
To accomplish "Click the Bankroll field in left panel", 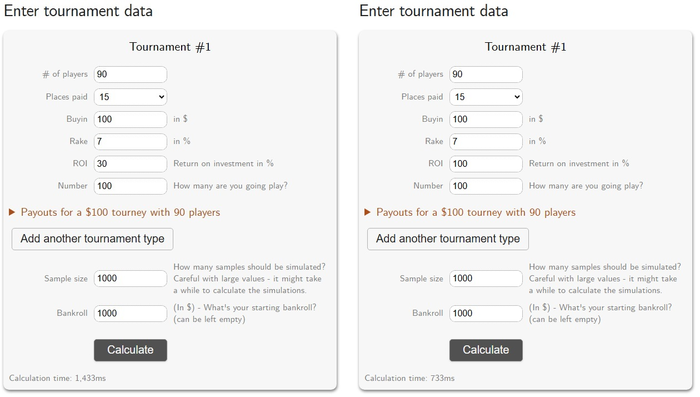I will point(130,313).
